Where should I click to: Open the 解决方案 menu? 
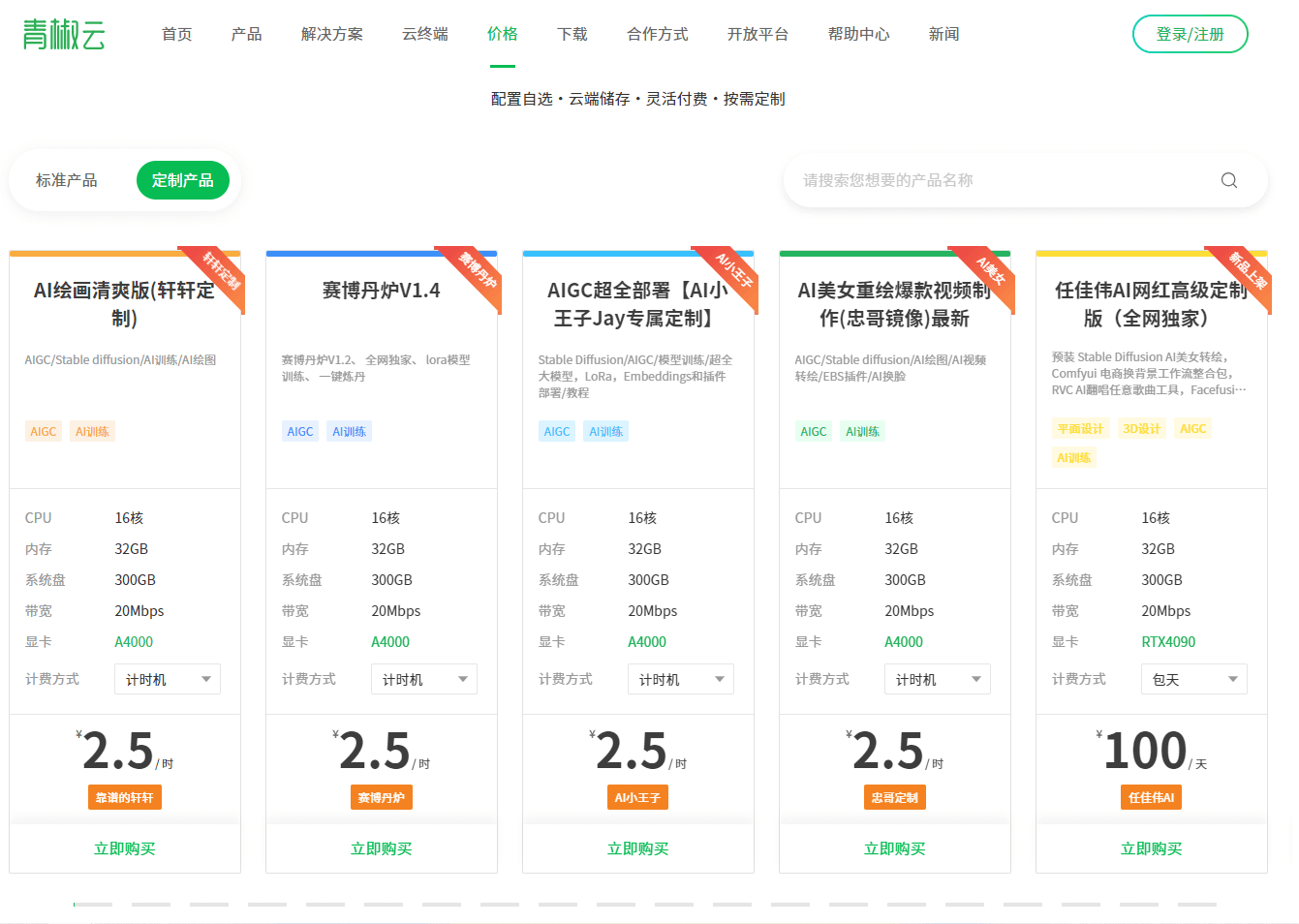click(332, 34)
